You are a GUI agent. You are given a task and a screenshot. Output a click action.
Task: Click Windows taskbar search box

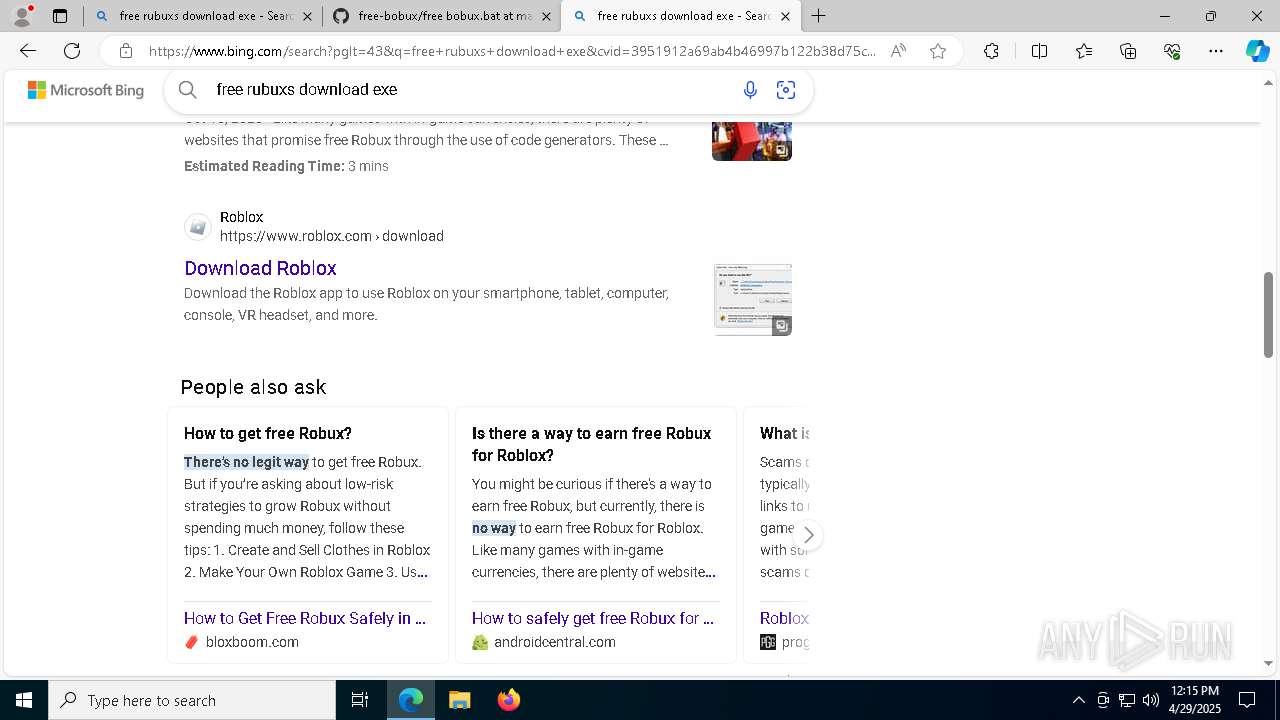(x=192, y=700)
